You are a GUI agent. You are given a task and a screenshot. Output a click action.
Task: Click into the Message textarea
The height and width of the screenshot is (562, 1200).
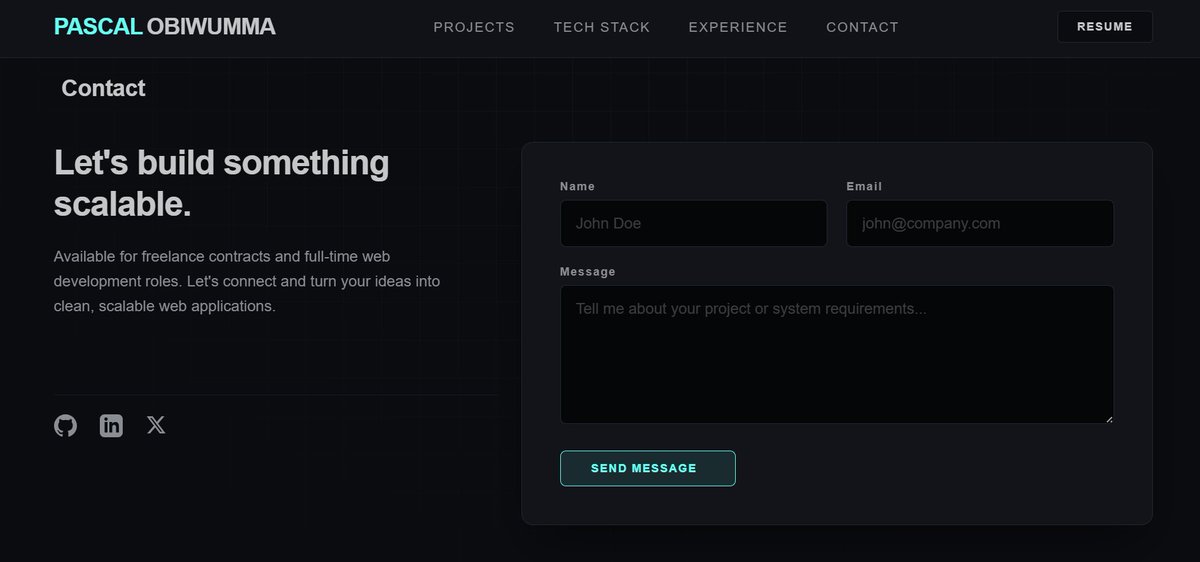click(837, 354)
